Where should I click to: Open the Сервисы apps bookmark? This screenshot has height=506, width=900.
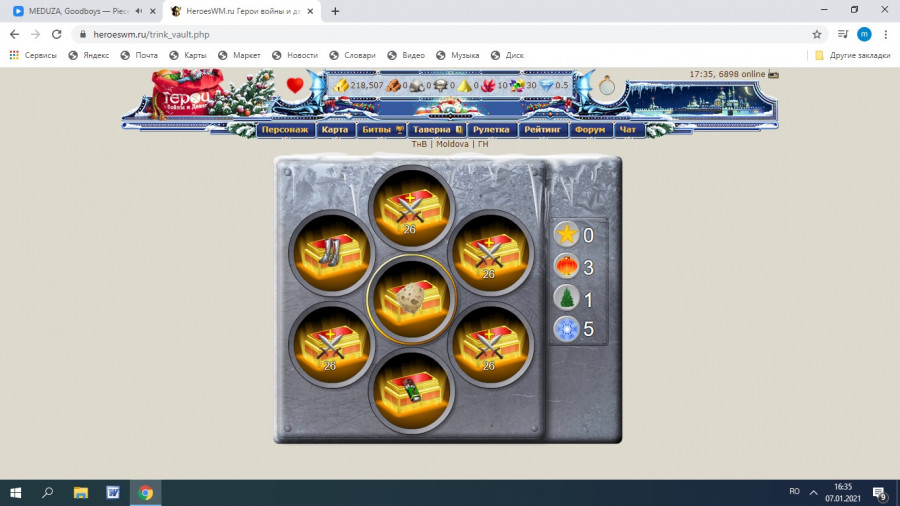(x=33, y=55)
